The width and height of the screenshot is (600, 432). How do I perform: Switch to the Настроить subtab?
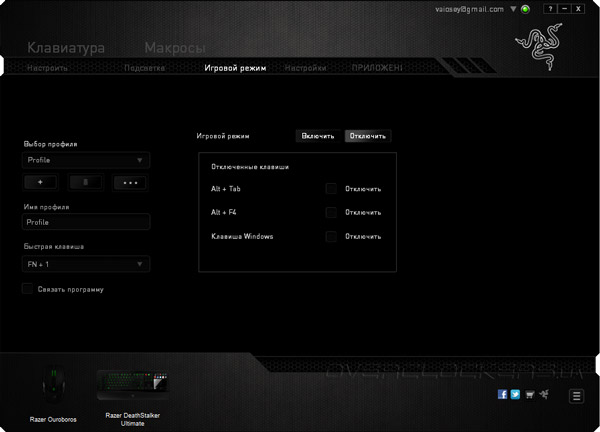coord(47,68)
